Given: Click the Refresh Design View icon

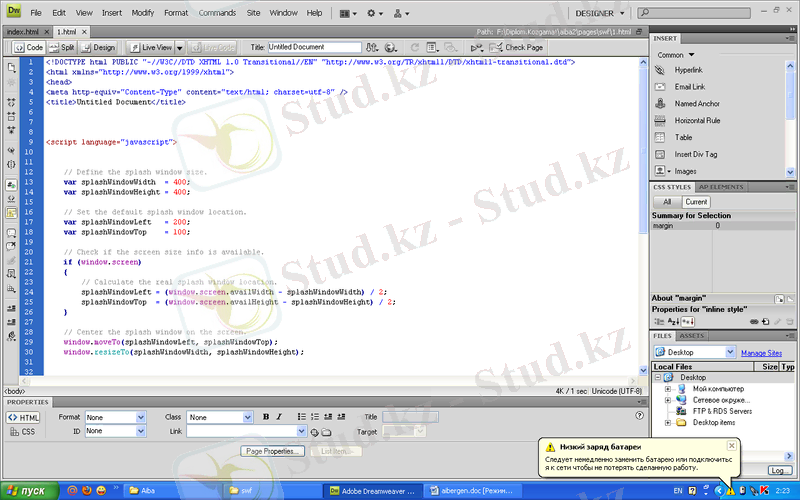Looking at the screenshot, I should tap(415, 47).
